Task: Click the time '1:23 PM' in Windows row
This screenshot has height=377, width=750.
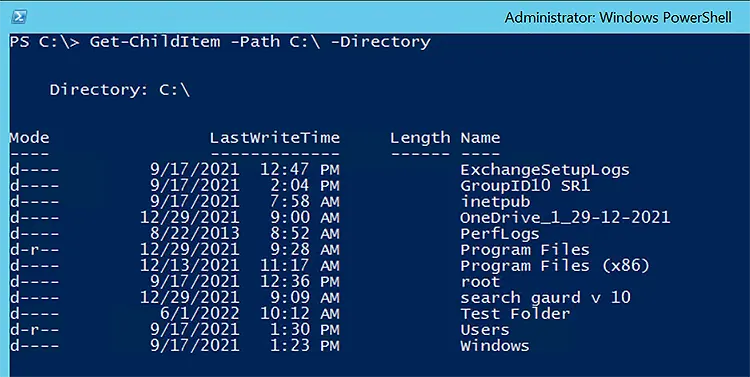Action: pos(305,346)
